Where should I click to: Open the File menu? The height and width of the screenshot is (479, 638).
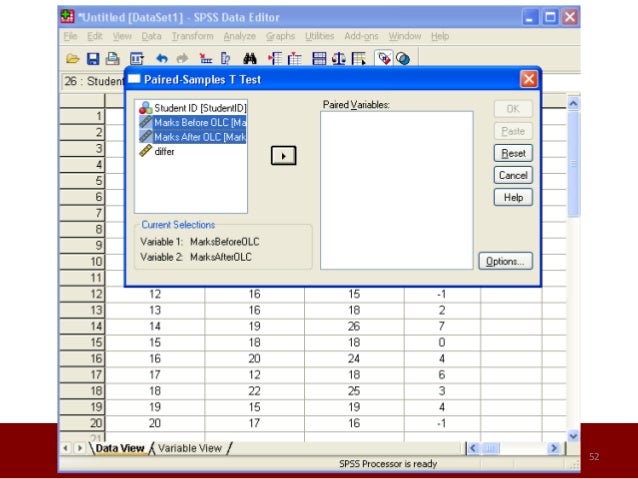coord(70,36)
